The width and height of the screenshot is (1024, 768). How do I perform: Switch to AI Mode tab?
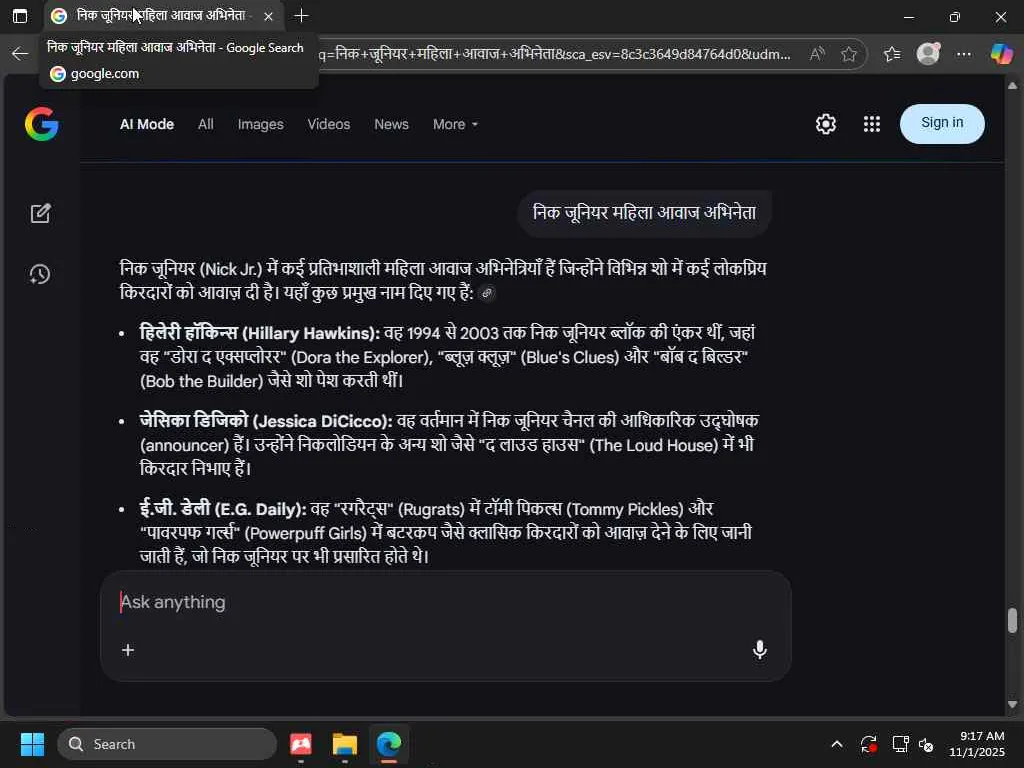pos(147,124)
